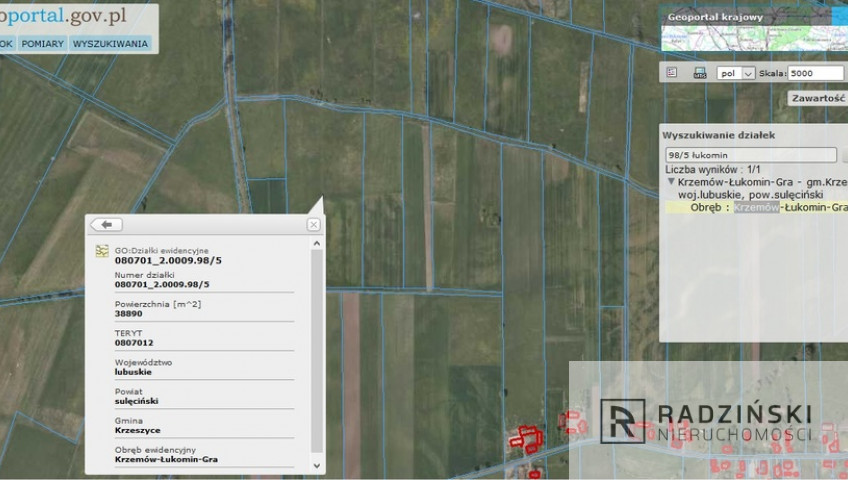The height and width of the screenshot is (480, 848).
Task: Collapse the Krzemów-Łukomin-Gra result triangle
Action: coord(671,182)
